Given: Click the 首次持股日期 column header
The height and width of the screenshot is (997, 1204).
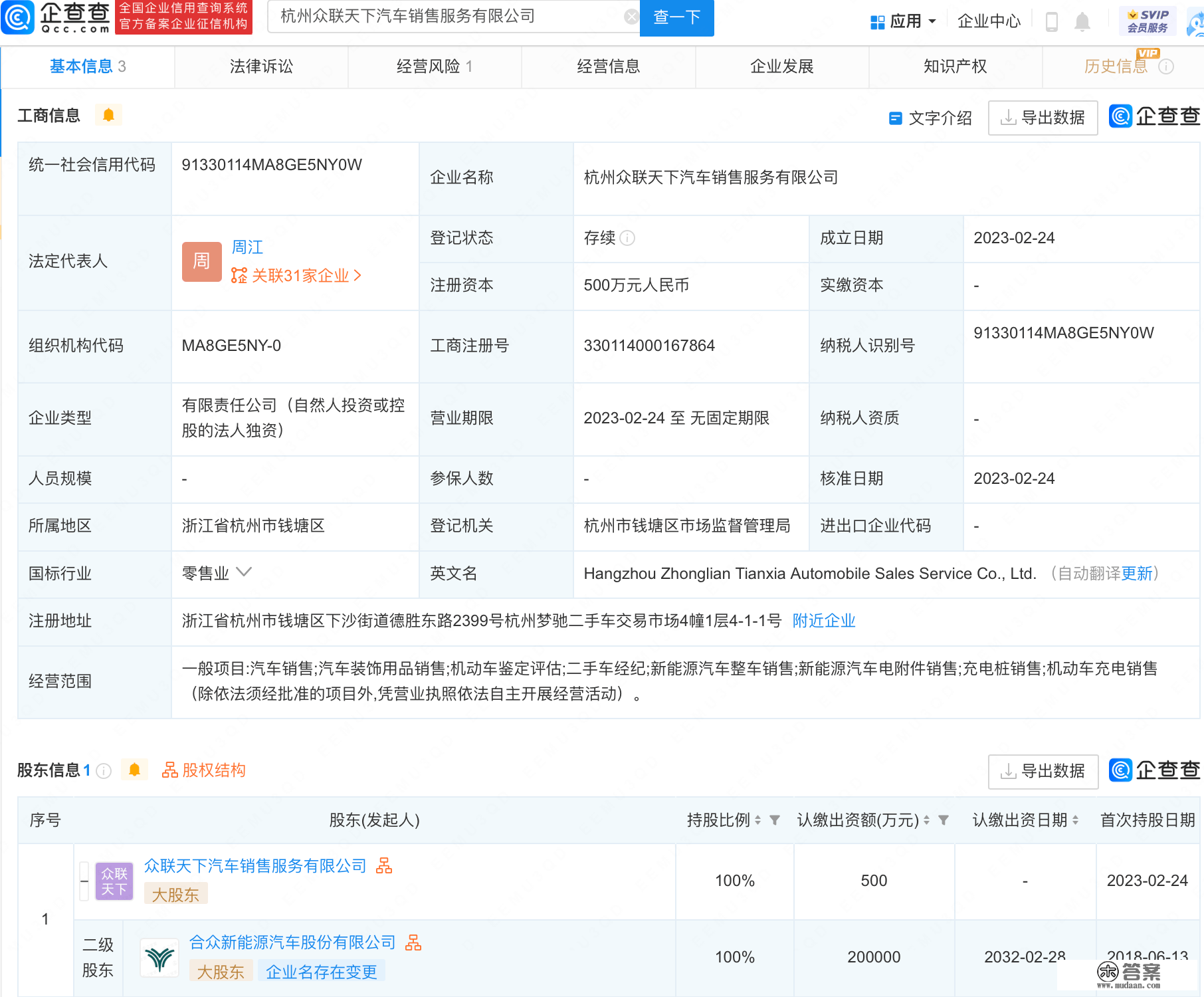Looking at the screenshot, I should click(1148, 820).
